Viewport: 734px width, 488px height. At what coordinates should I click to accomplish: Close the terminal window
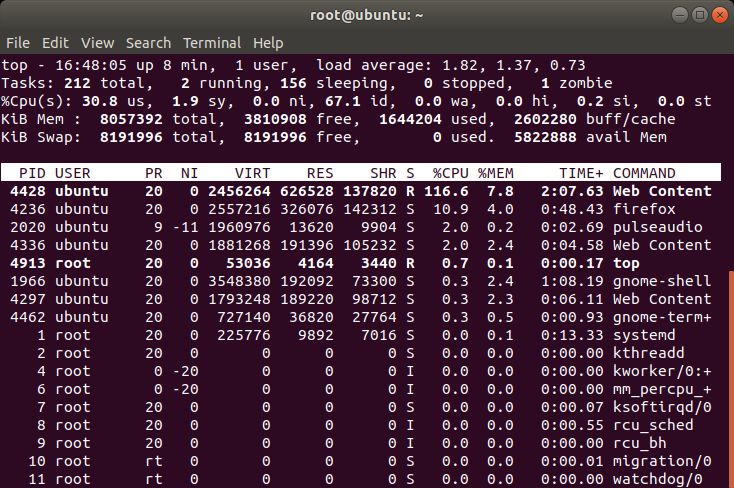(720, 15)
